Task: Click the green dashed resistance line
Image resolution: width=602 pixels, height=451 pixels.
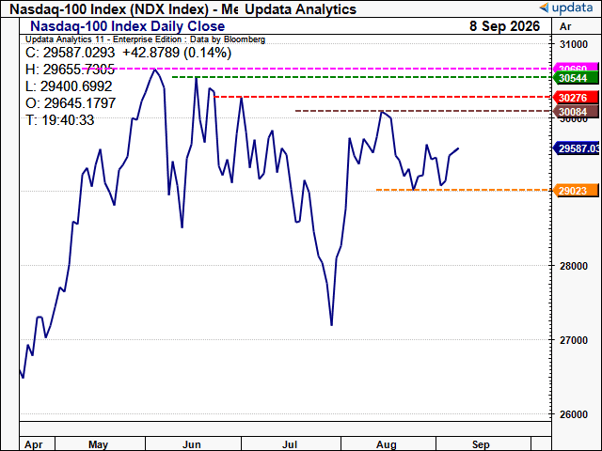Action: (362, 77)
